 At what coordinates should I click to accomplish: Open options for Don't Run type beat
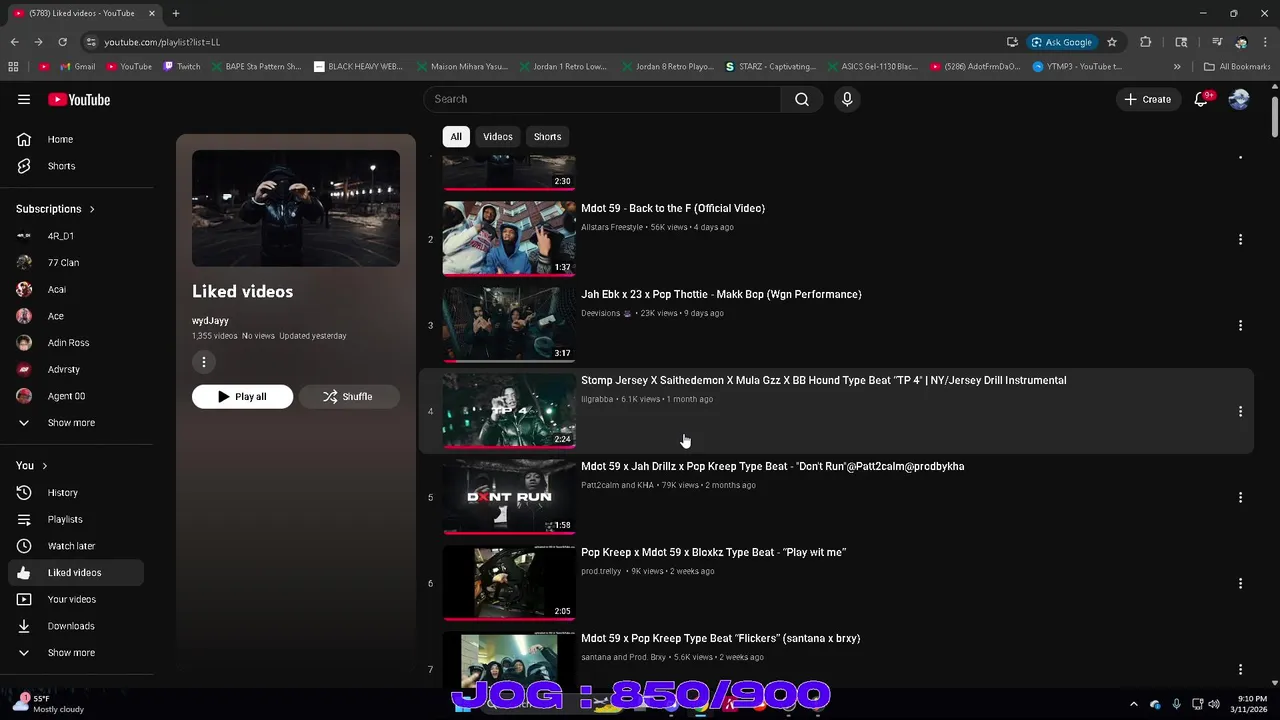[x=1240, y=497]
